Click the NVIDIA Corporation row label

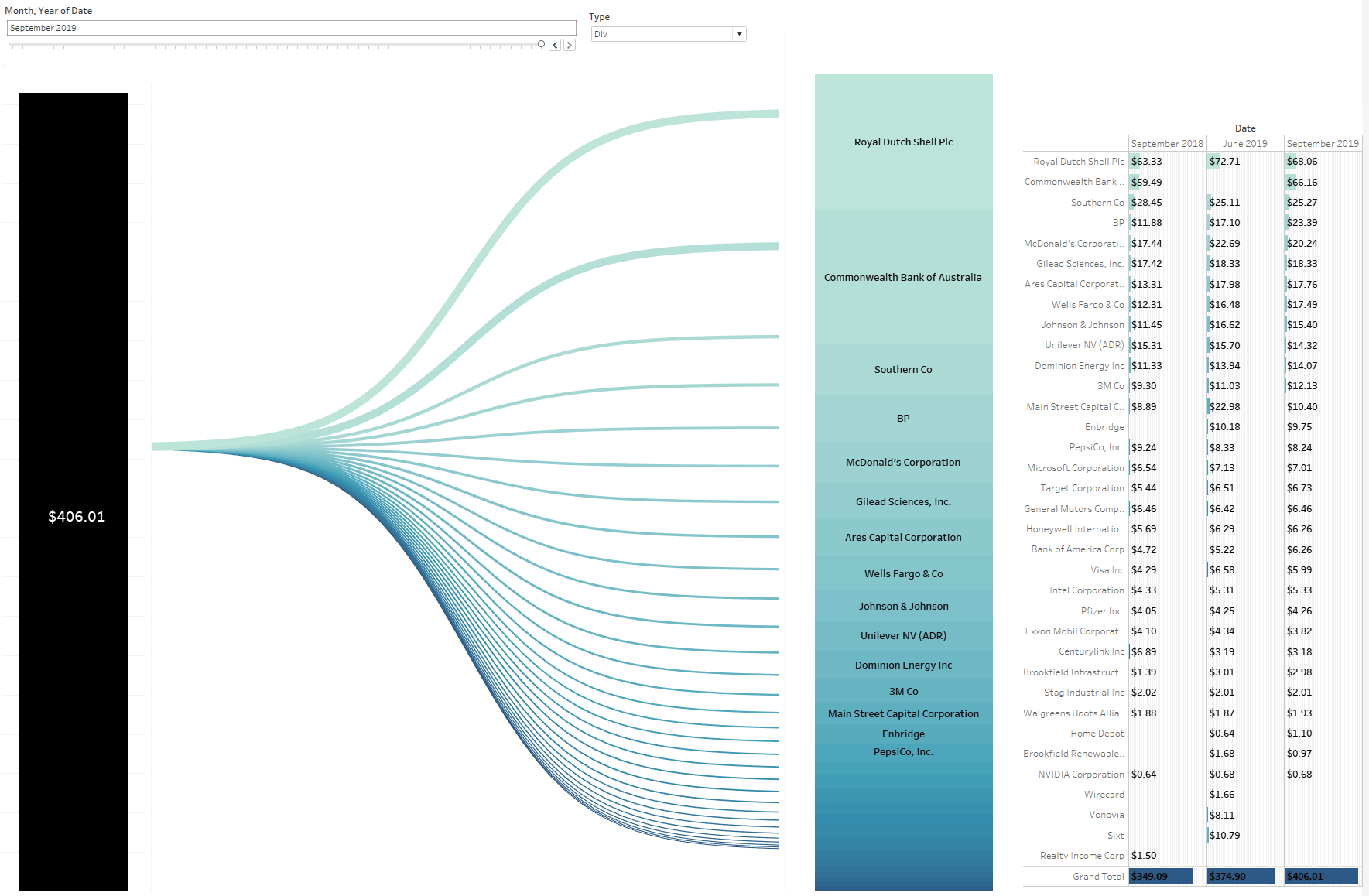coord(1081,775)
